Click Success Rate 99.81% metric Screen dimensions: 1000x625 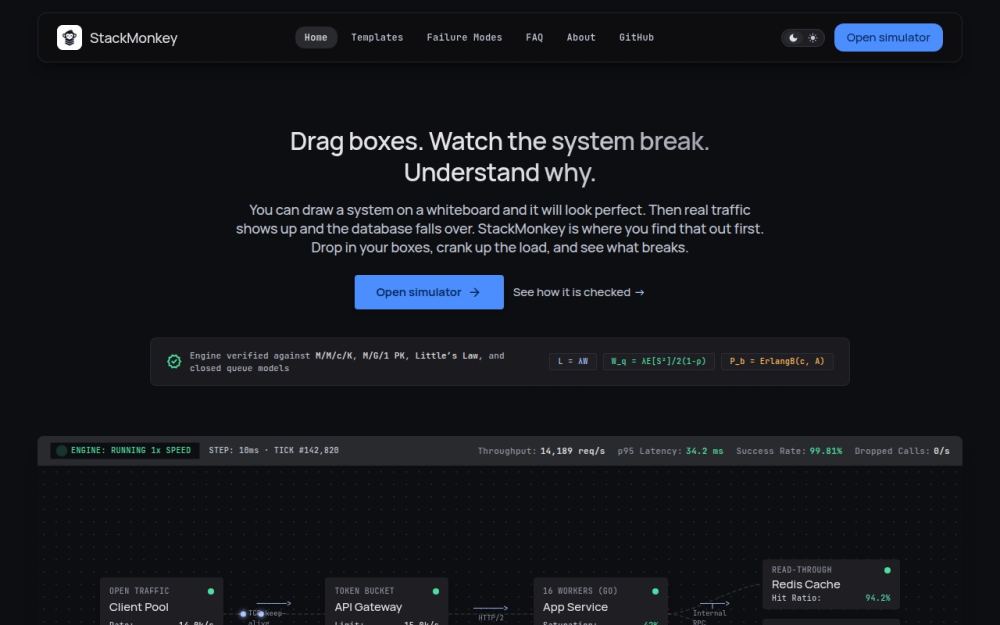[789, 451]
